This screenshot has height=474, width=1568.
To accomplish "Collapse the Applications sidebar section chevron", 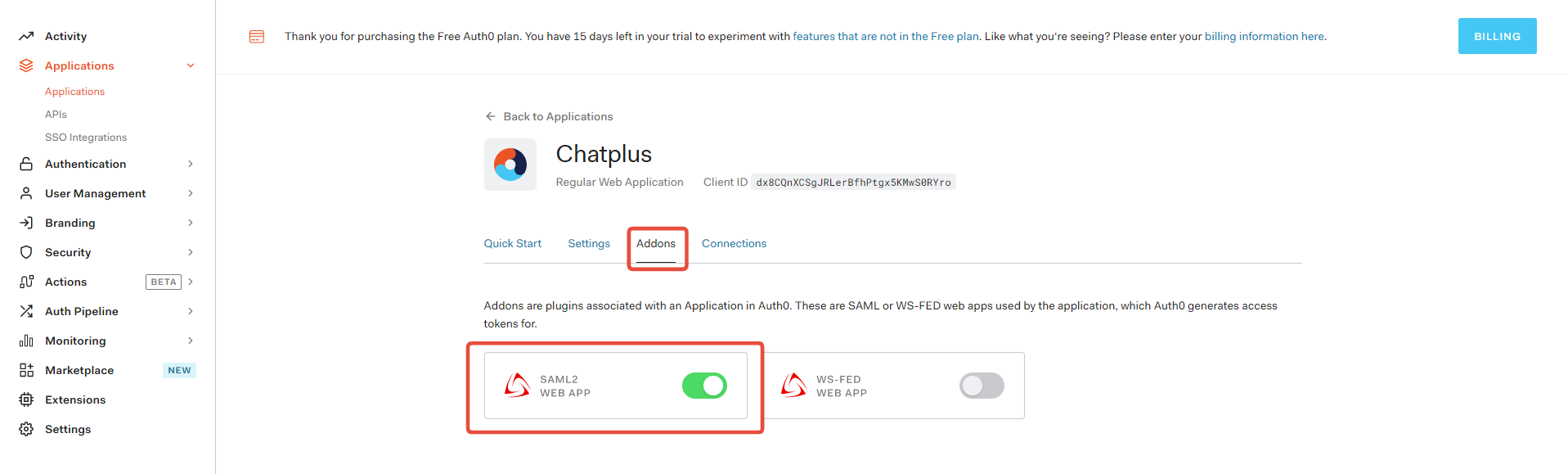I will coord(191,65).
